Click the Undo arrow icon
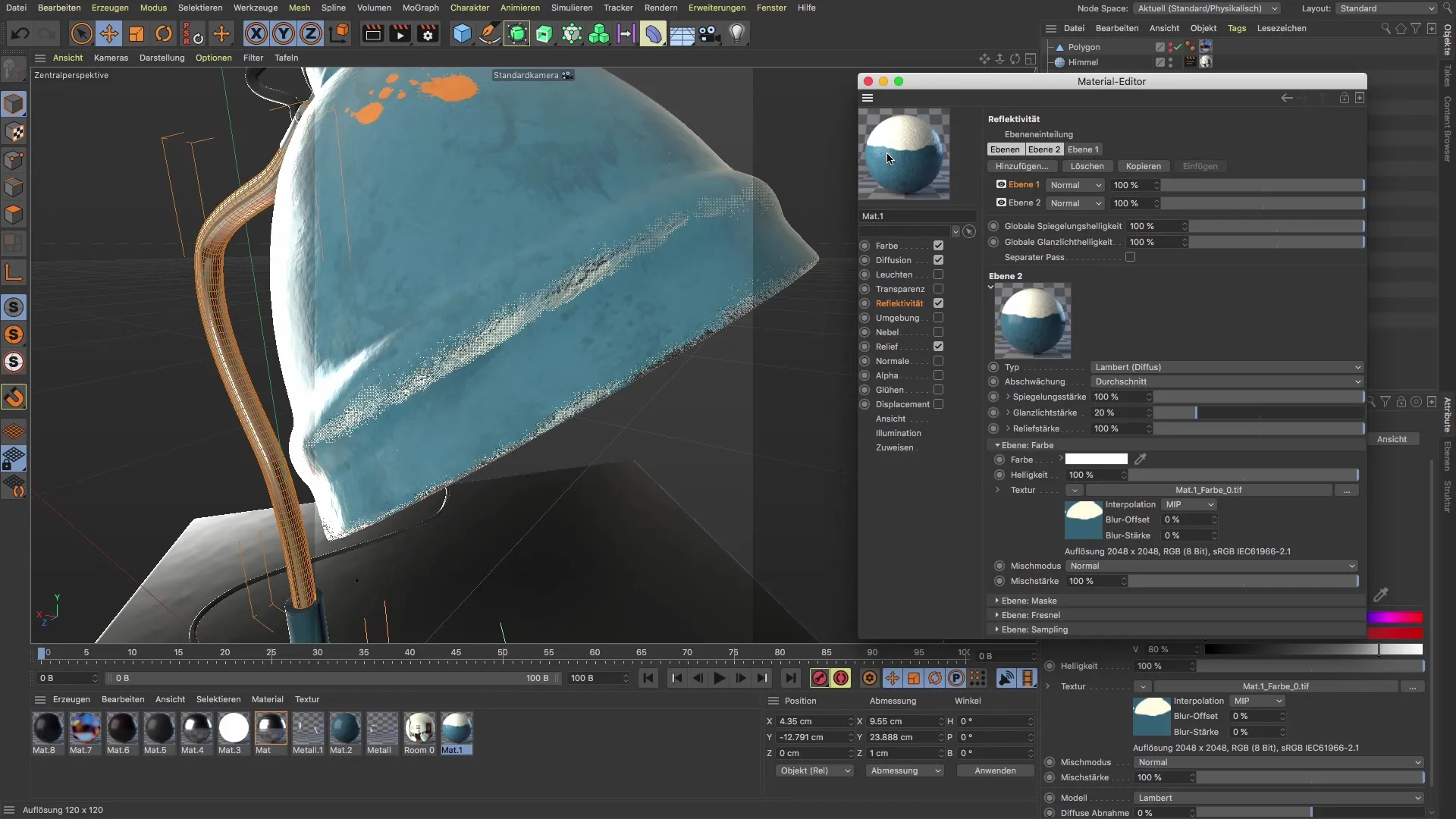Image resolution: width=1456 pixels, height=819 pixels. tap(20, 34)
